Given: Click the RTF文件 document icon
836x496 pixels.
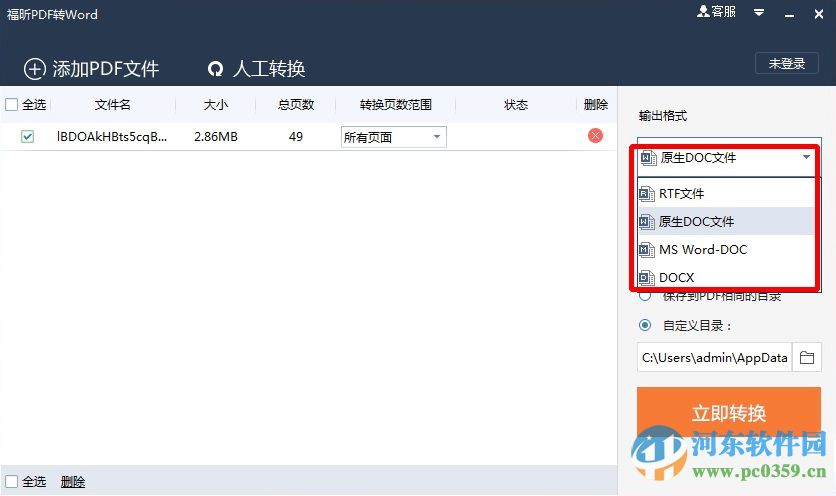Looking at the screenshot, I should click(647, 194).
